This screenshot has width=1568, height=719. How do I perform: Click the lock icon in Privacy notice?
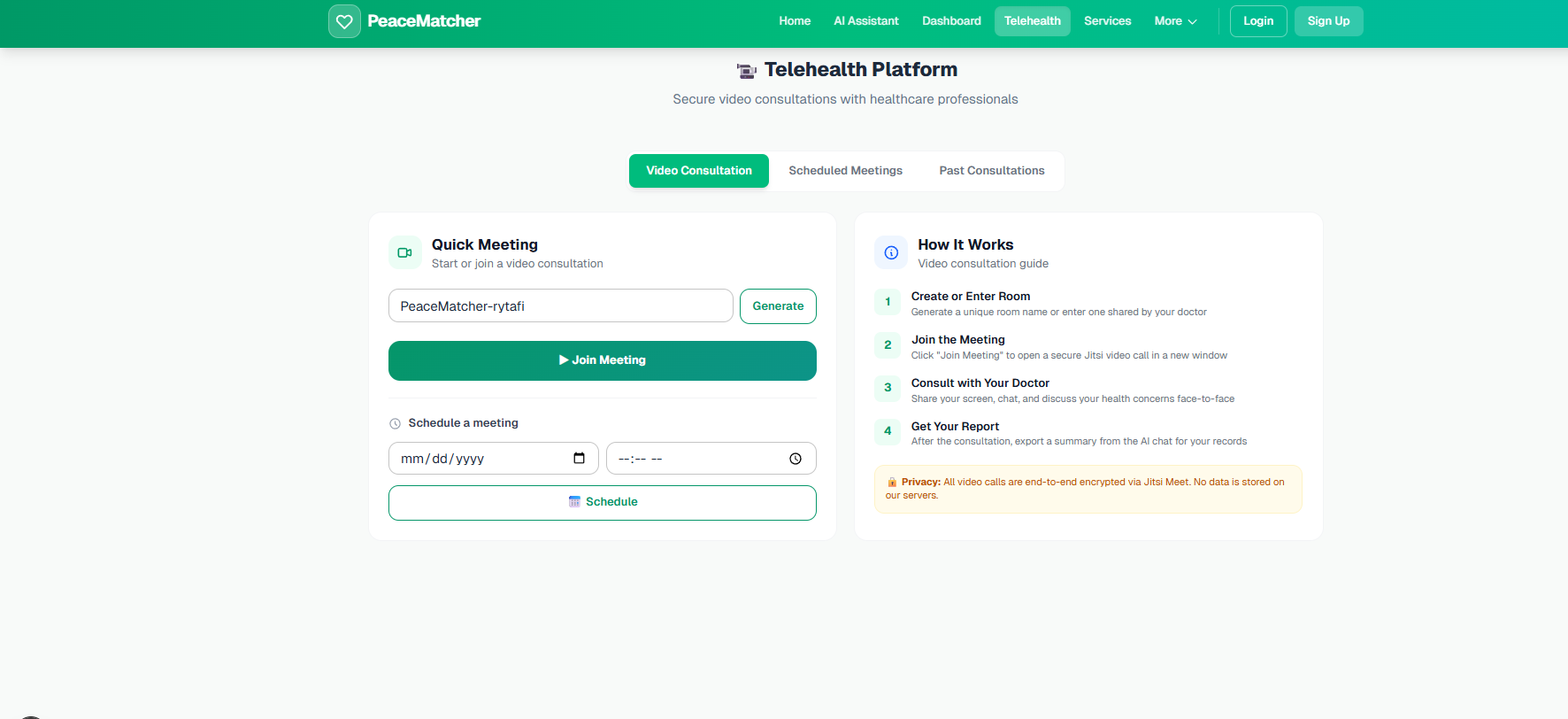(892, 483)
